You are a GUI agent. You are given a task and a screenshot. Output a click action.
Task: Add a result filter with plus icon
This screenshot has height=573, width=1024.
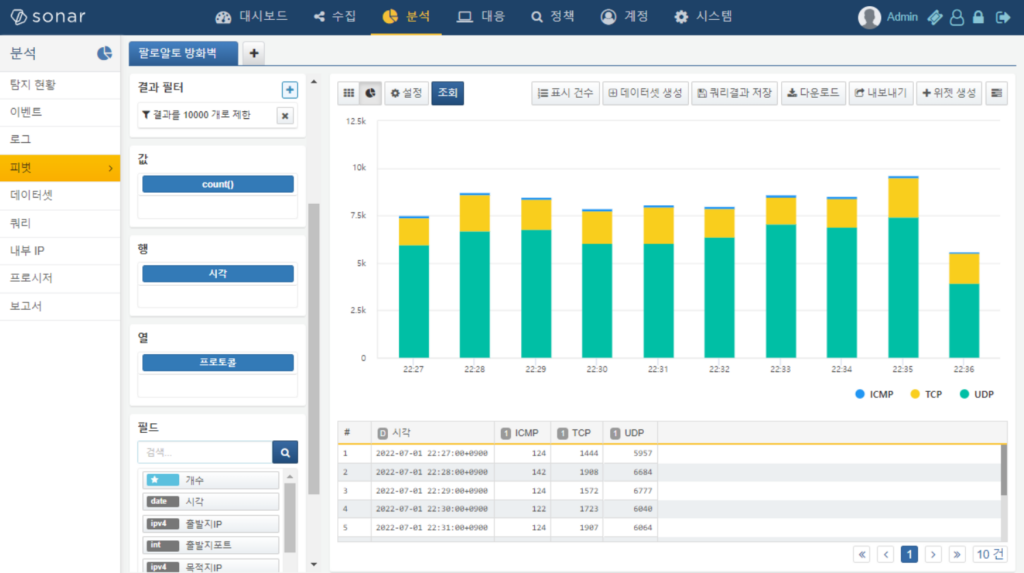tap(289, 90)
